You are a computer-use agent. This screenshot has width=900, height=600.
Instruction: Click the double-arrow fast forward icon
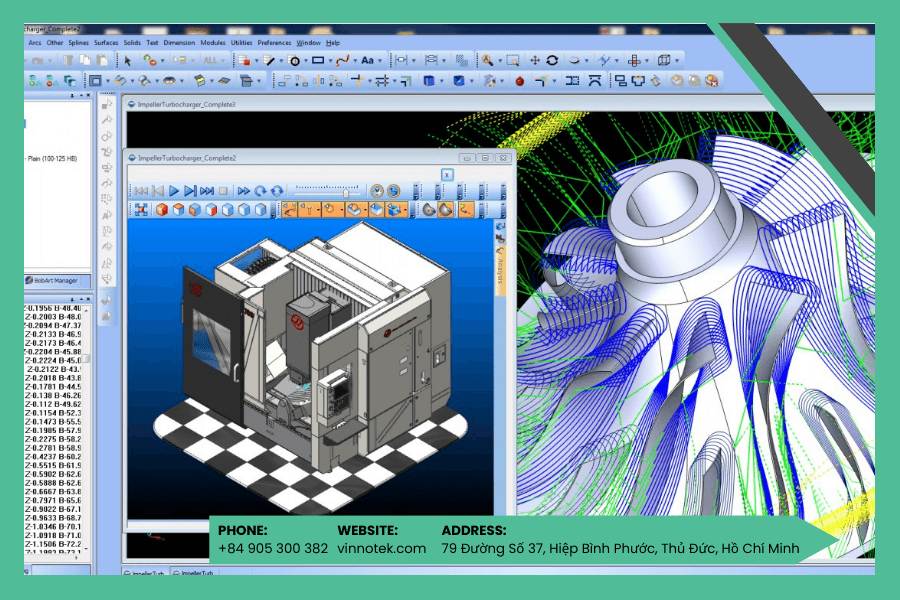[244, 191]
